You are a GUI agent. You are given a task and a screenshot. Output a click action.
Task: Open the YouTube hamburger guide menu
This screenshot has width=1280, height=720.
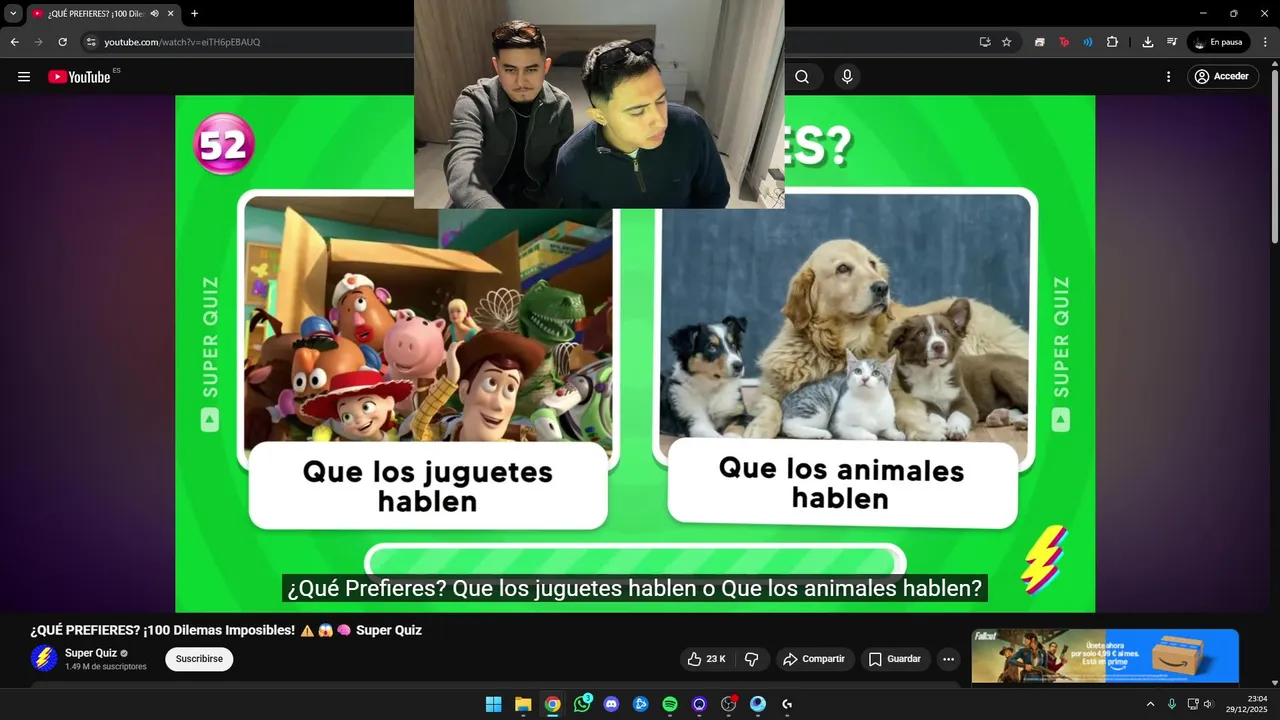tap(24, 77)
